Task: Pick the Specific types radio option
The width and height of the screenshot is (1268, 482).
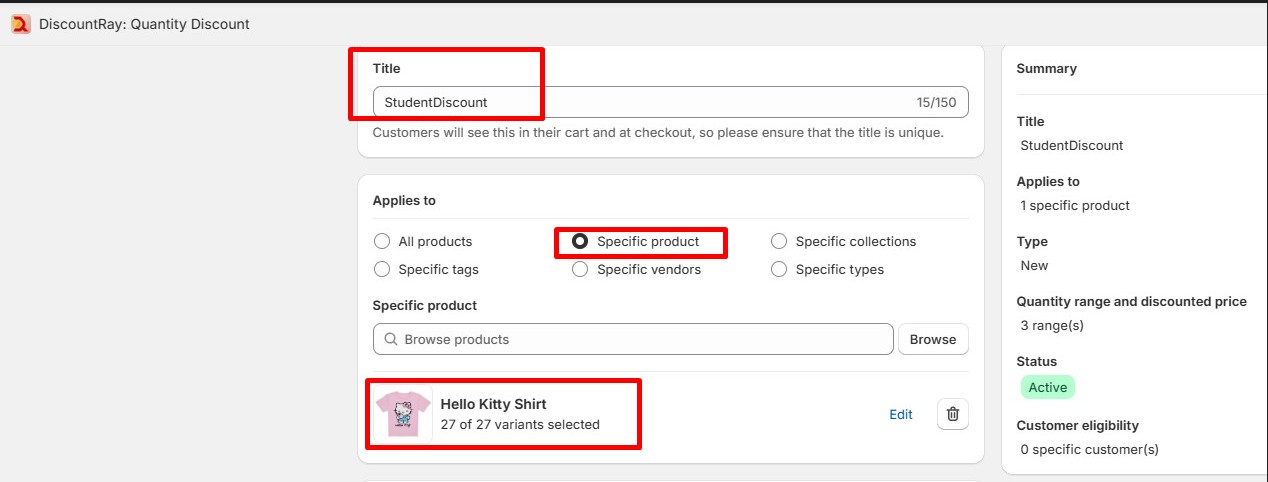Action: tap(779, 269)
